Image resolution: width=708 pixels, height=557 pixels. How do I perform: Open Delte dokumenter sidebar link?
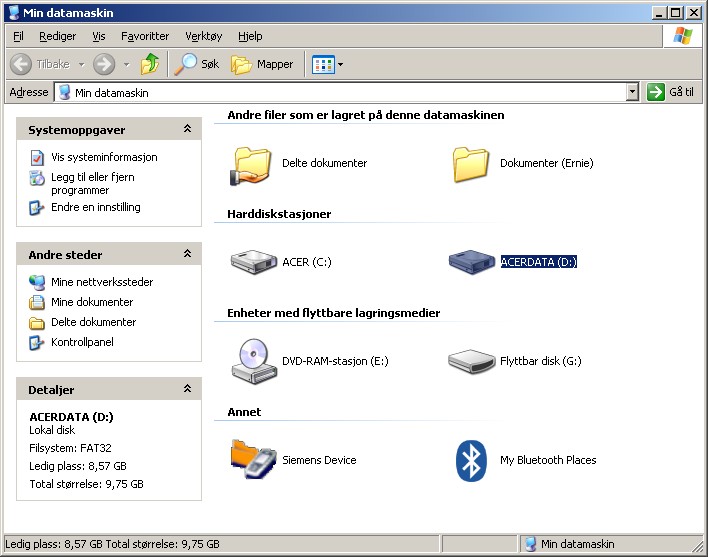tap(93, 322)
